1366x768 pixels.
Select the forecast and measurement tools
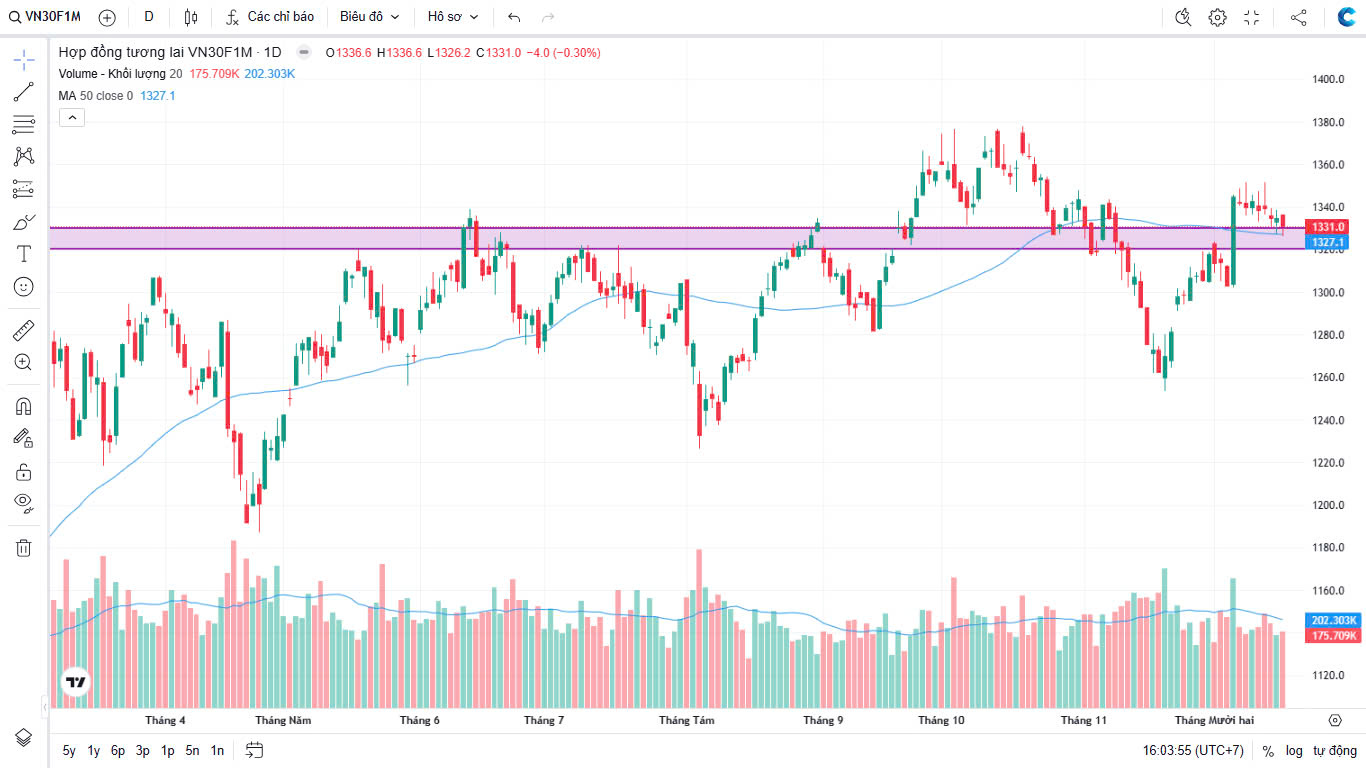click(24, 189)
